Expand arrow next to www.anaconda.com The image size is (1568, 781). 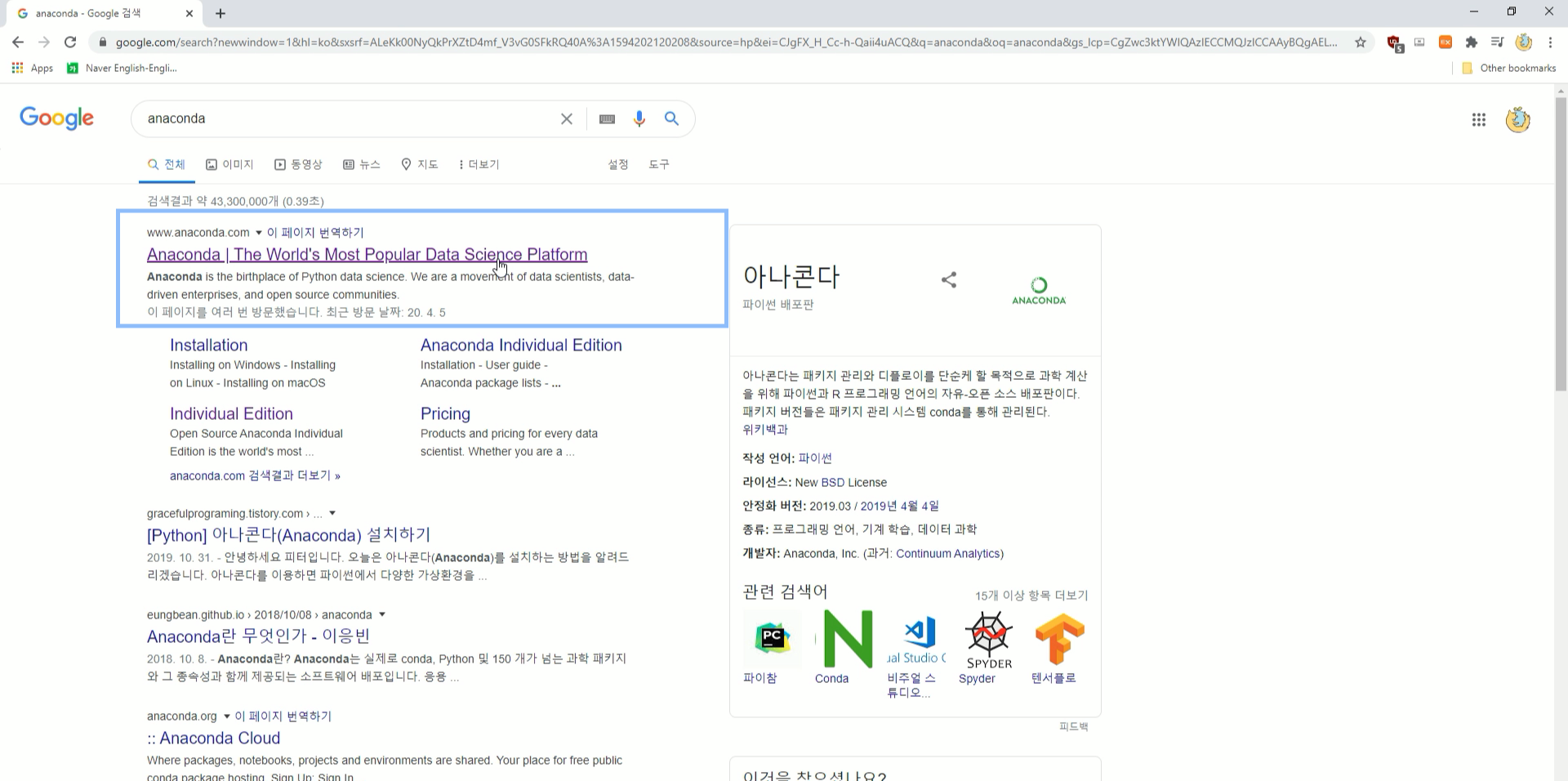[x=259, y=233]
